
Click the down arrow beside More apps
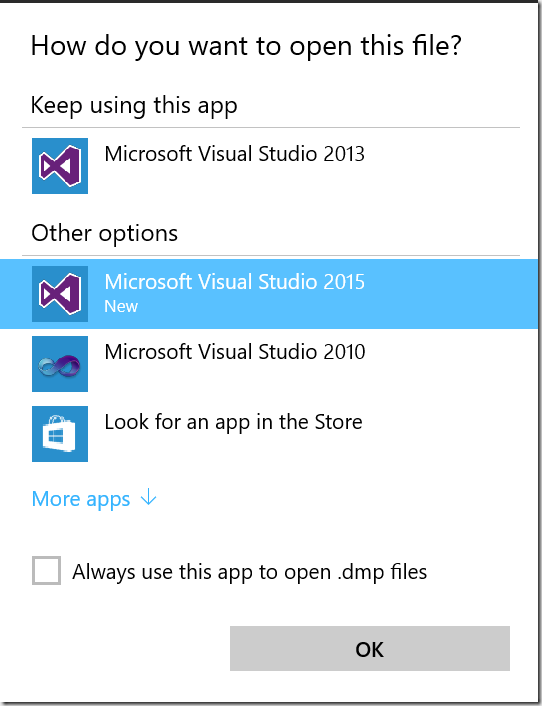(149, 498)
